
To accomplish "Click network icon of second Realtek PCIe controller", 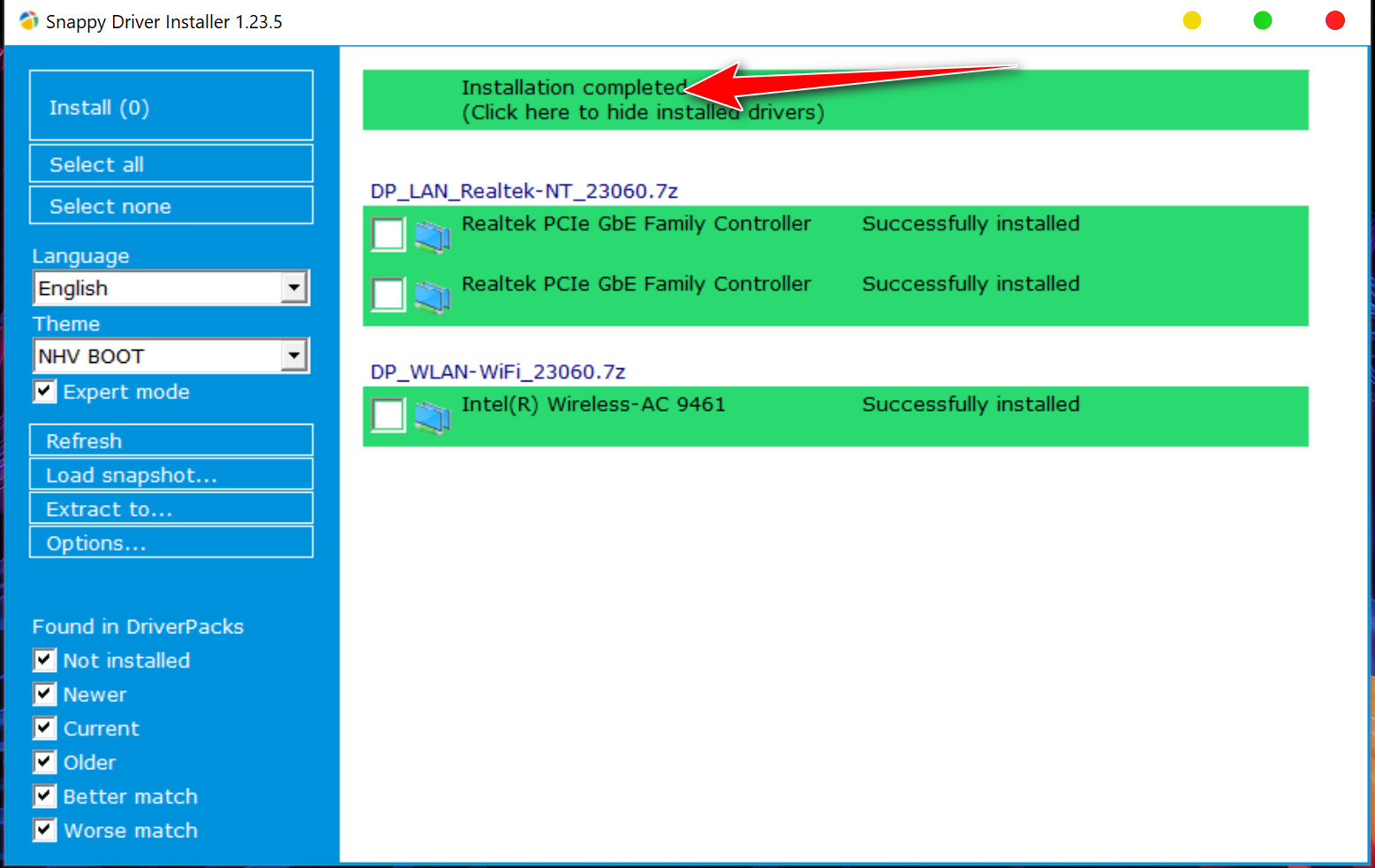I will (x=433, y=297).
